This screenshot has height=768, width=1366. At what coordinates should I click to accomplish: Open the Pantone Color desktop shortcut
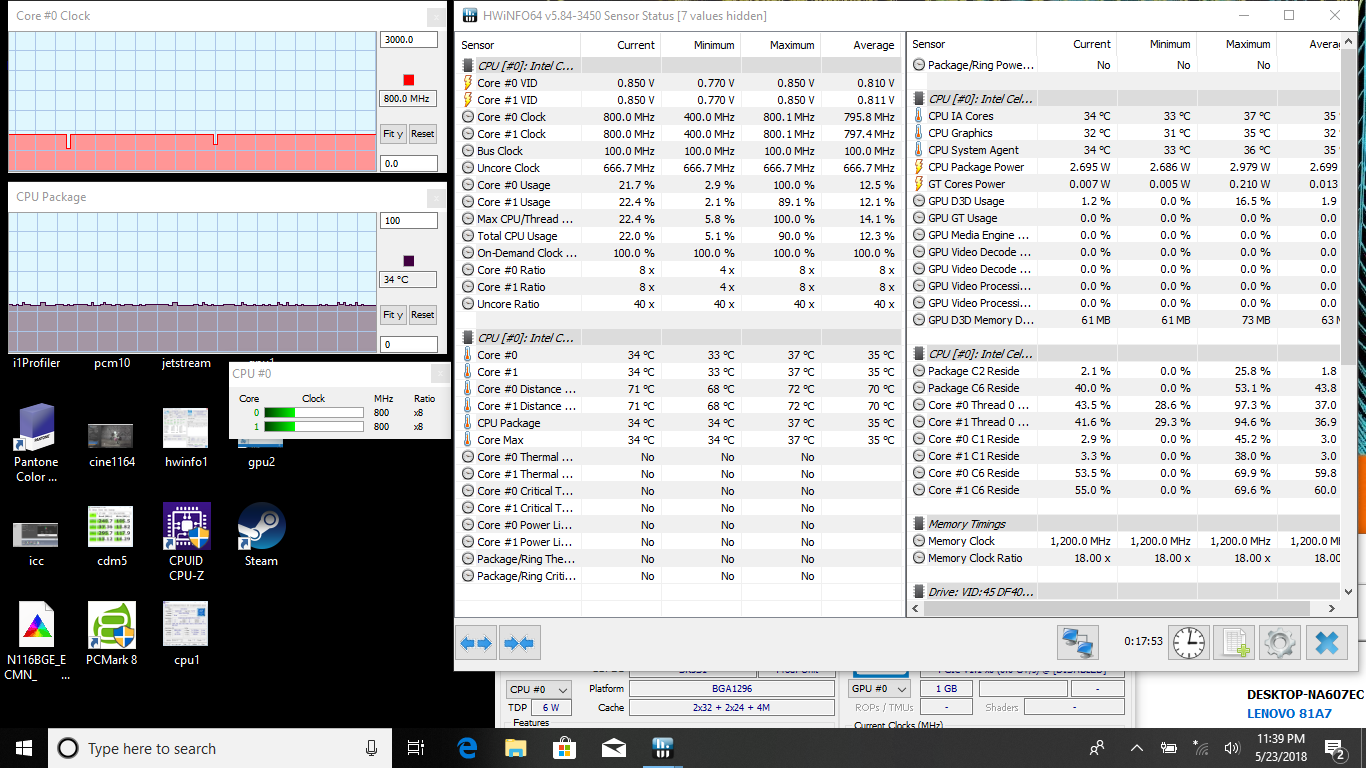pyautogui.click(x=37, y=443)
